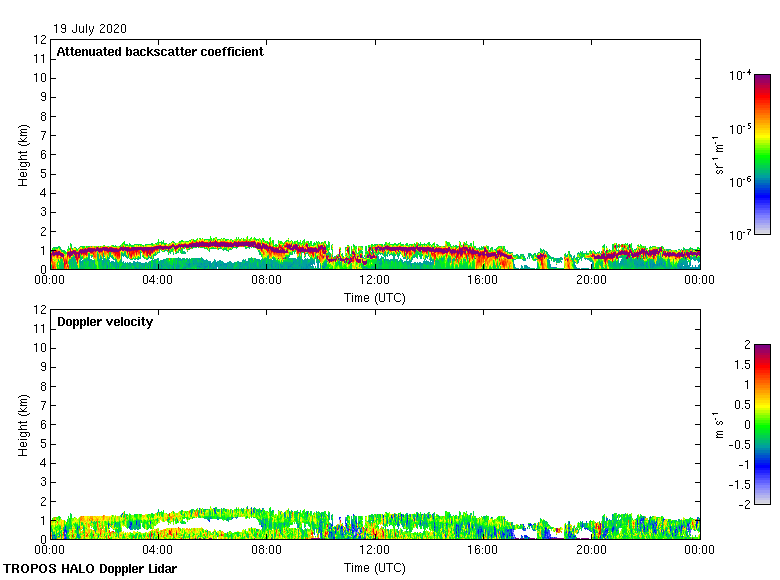Click the 'sr-1 m-1' unit label

(x=719, y=154)
